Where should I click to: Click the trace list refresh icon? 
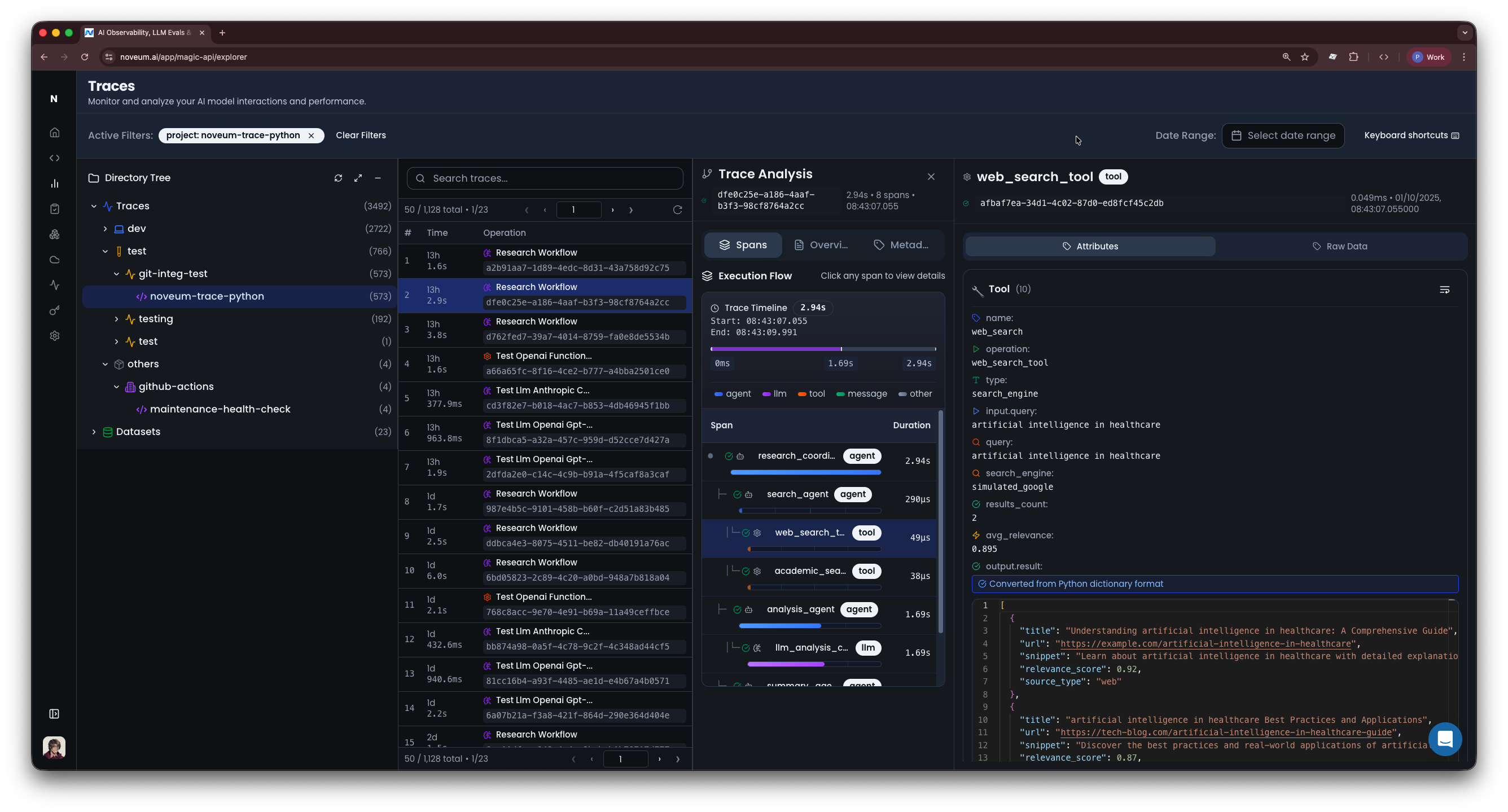tap(677, 209)
